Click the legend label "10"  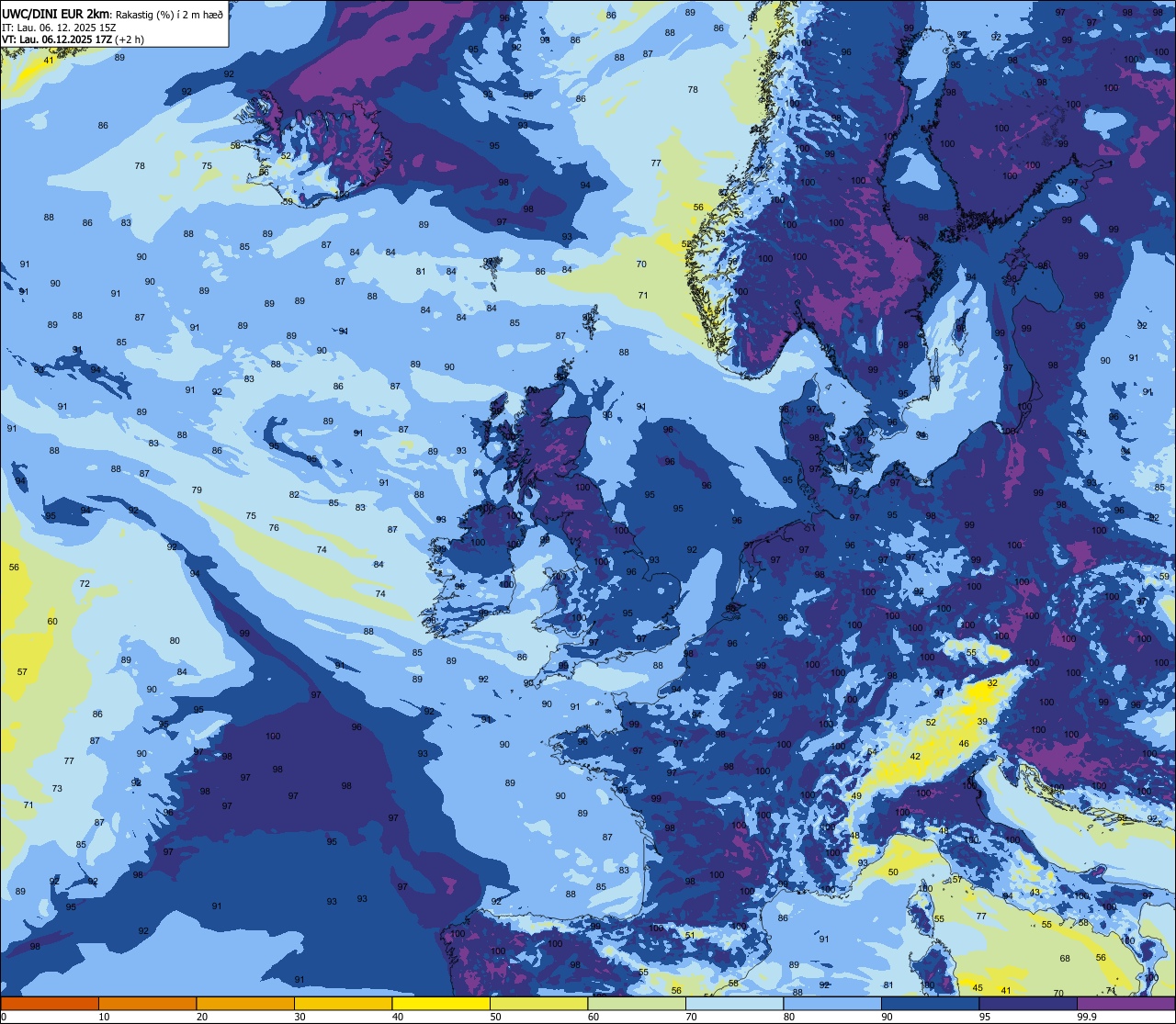point(104,1017)
